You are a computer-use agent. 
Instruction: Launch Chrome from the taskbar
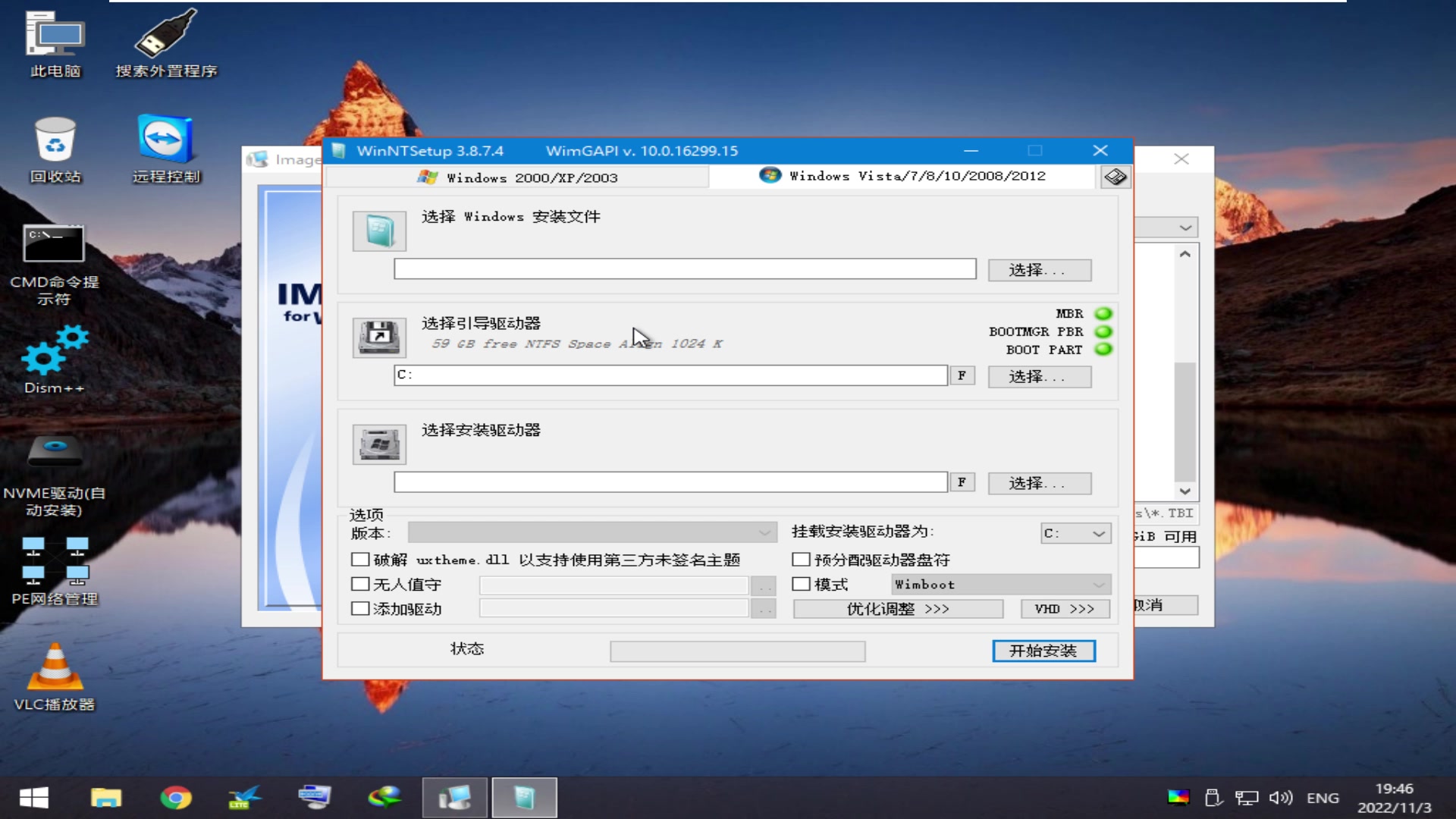point(176,798)
